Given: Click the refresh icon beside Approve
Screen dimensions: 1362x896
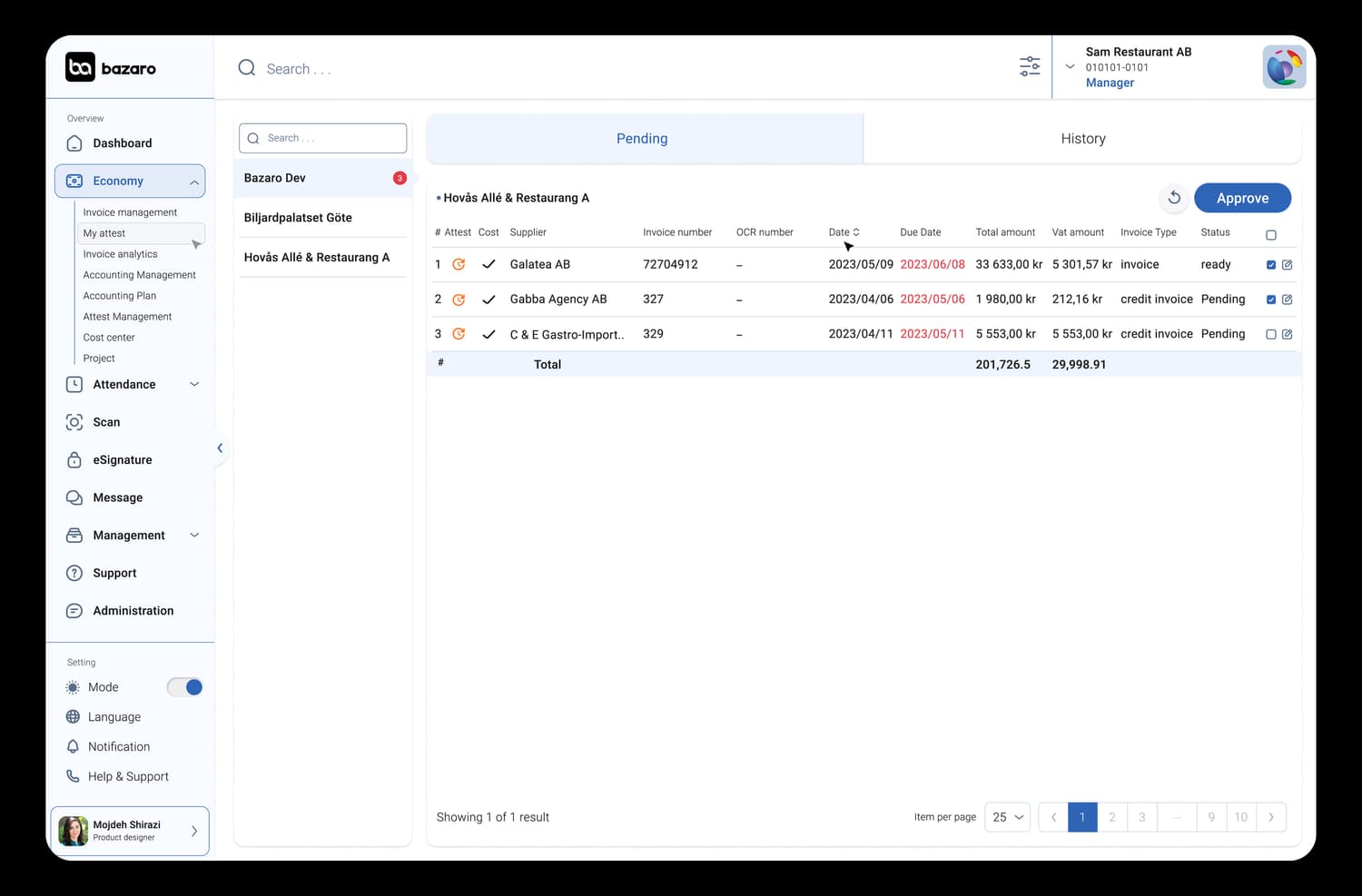Looking at the screenshot, I should click(1174, 198).
